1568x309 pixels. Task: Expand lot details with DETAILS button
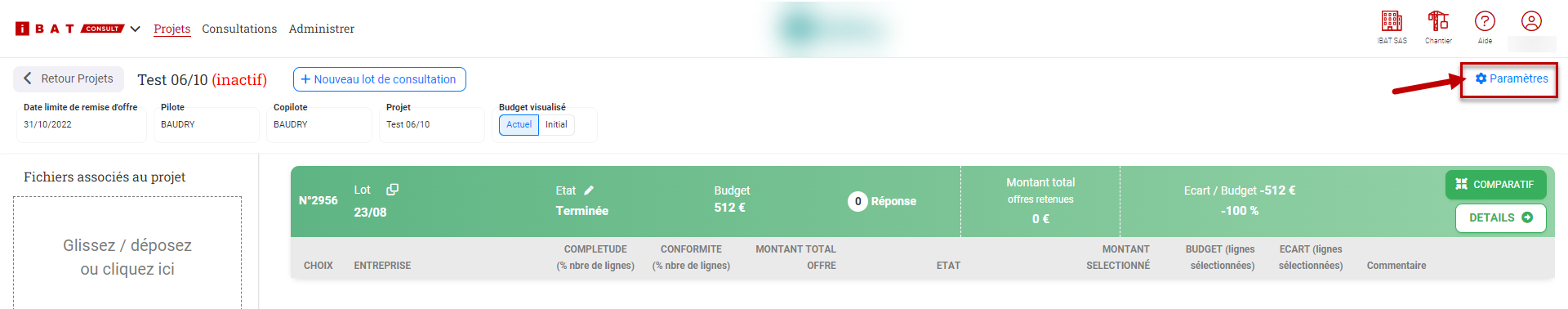tap(1500, 217)
